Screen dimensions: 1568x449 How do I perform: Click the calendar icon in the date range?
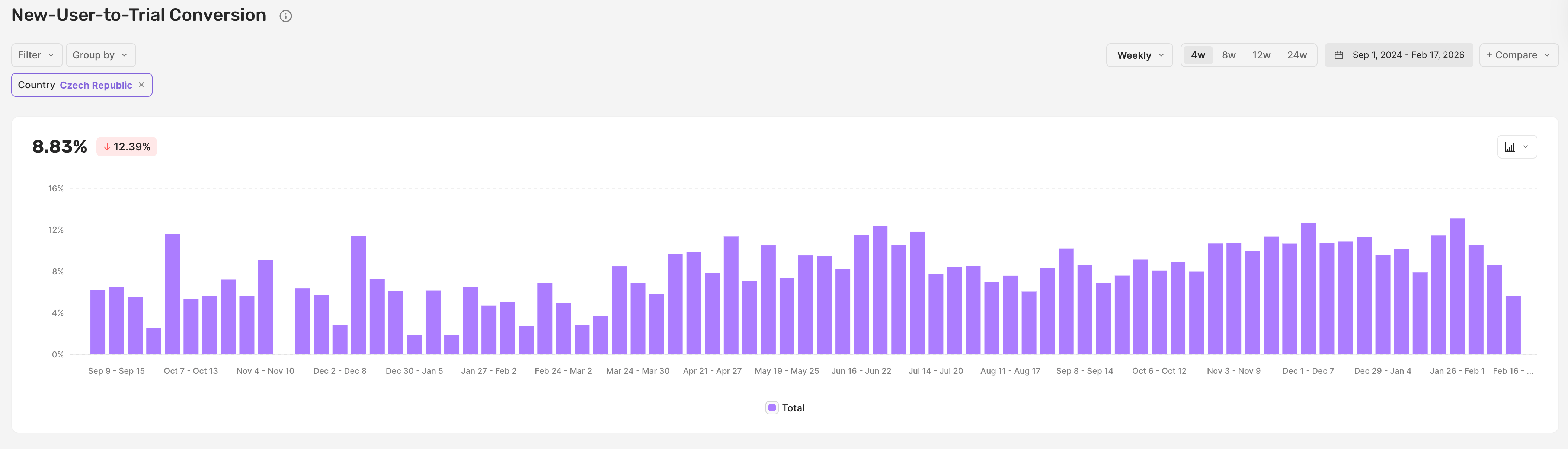click(x=1338, y=55)
